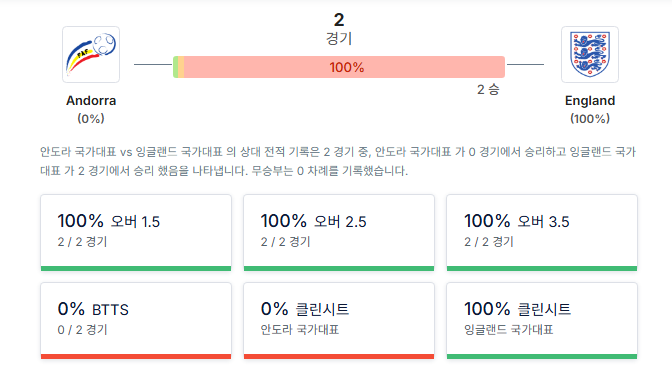Click the 2 / 2 경기 text under 오버 2.5
This screenshot has height=370, width=672.
[x=285, y=242]
